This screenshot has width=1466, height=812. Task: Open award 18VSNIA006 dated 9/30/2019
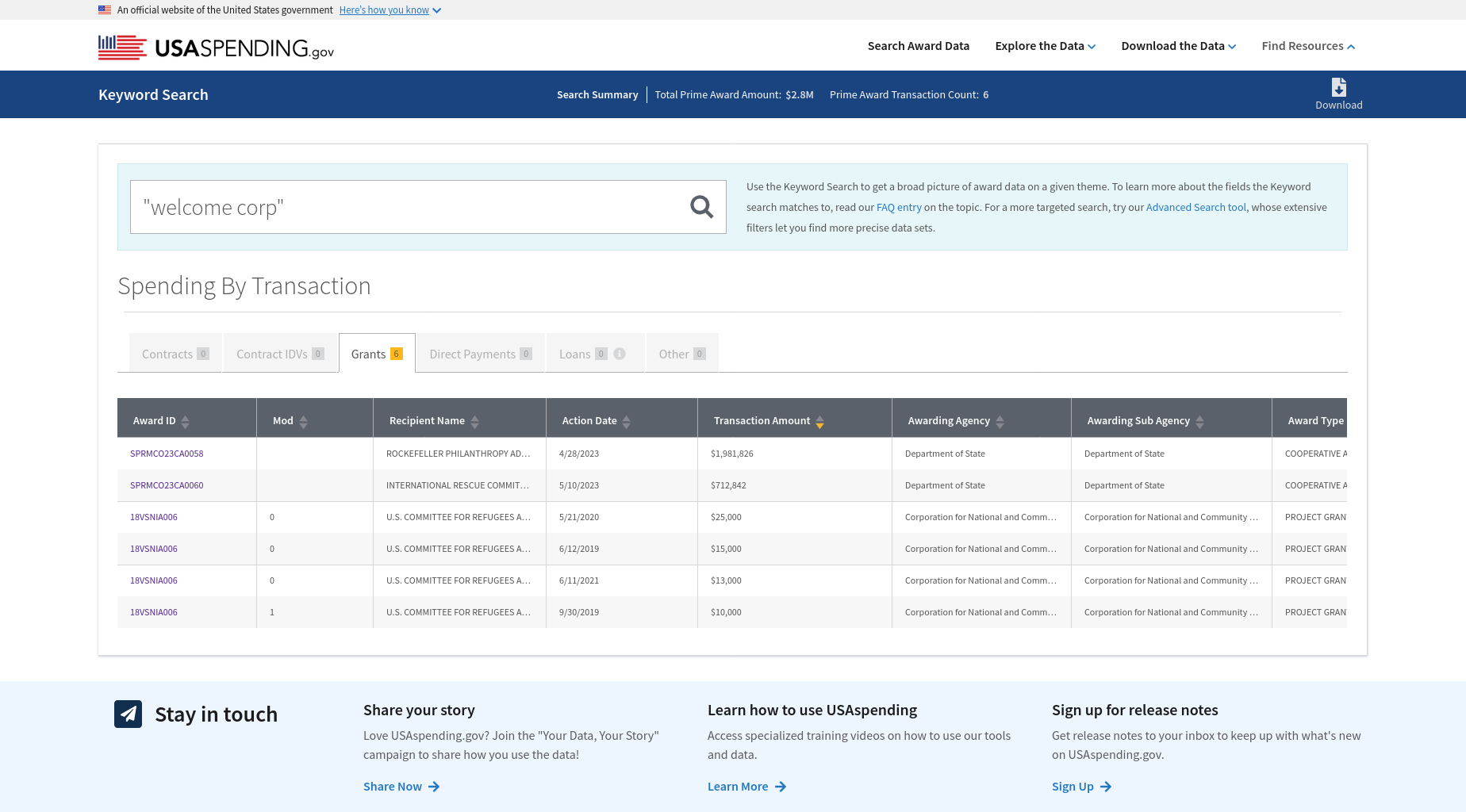click(154, 612)
